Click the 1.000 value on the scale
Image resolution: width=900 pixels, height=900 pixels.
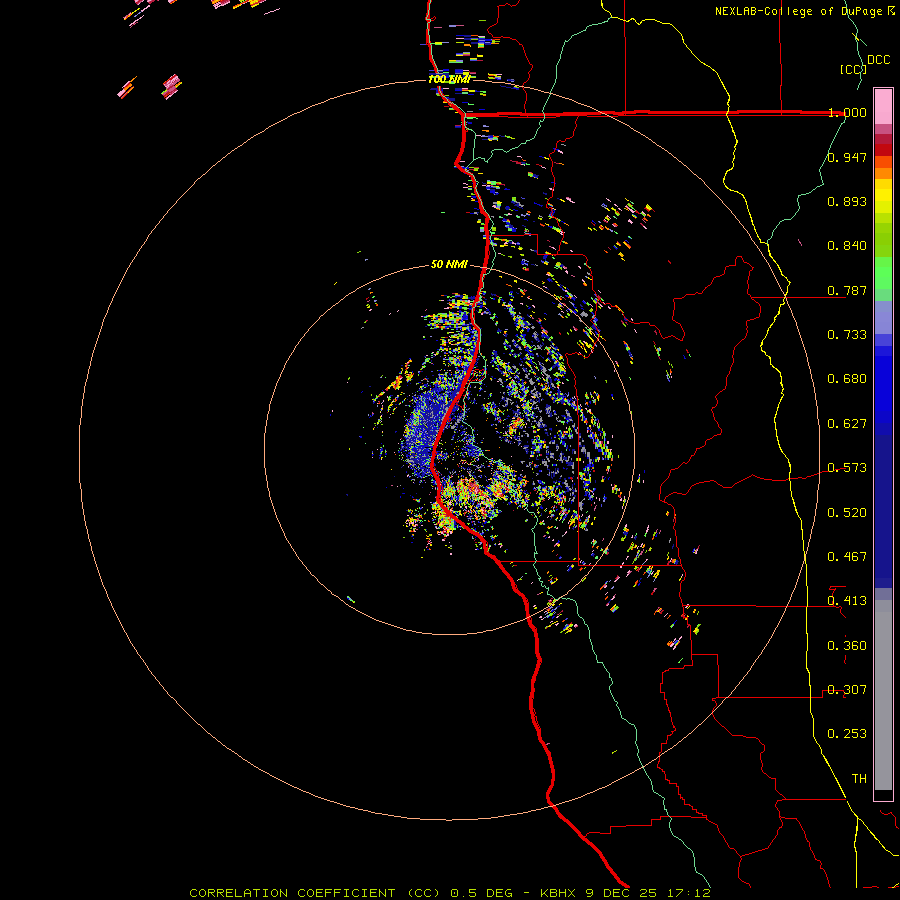847,113
